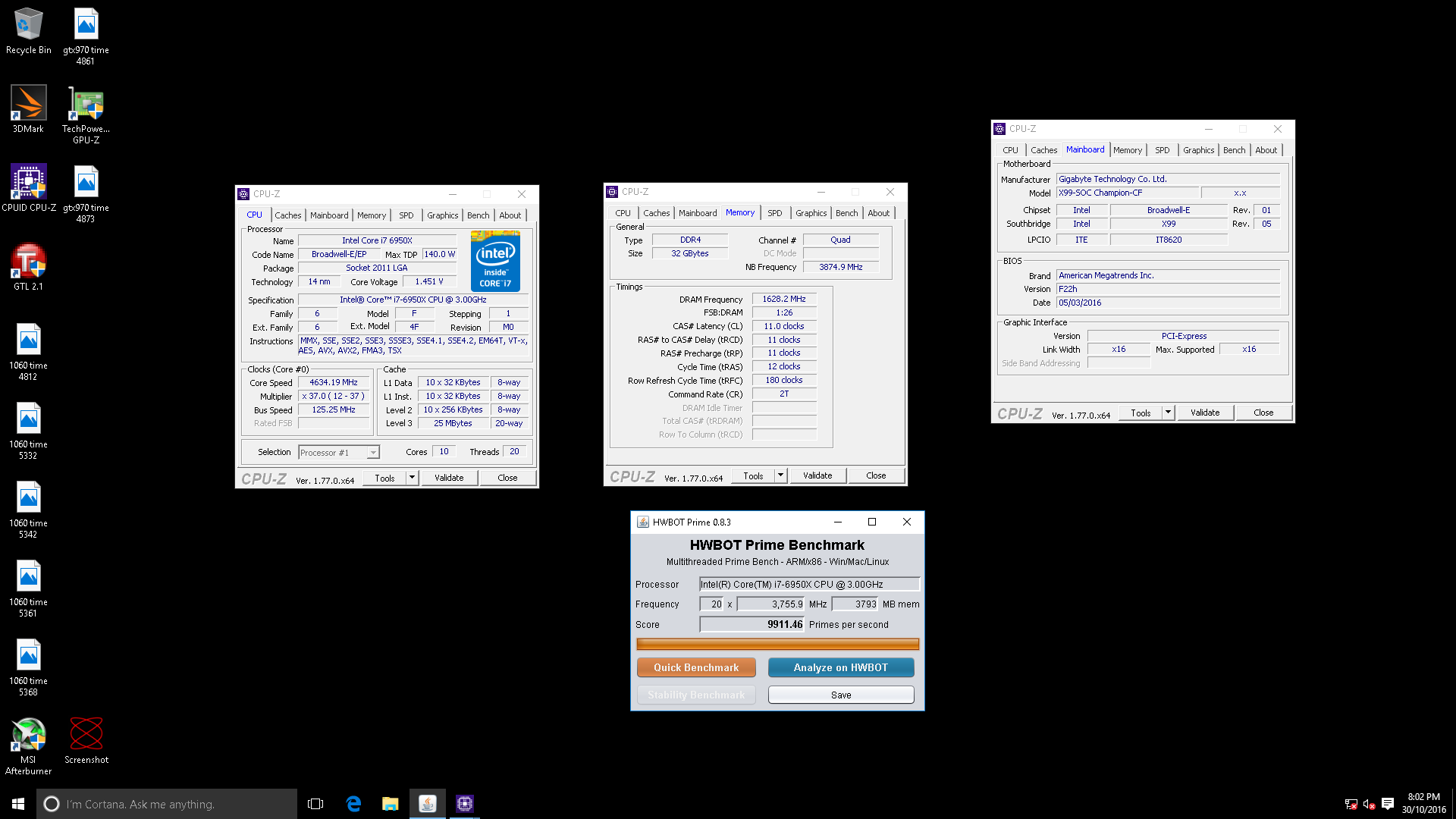The image size is (1456, 819).
Task: Select the CPU-Z taskbar icon
Action: click(465, 804)
